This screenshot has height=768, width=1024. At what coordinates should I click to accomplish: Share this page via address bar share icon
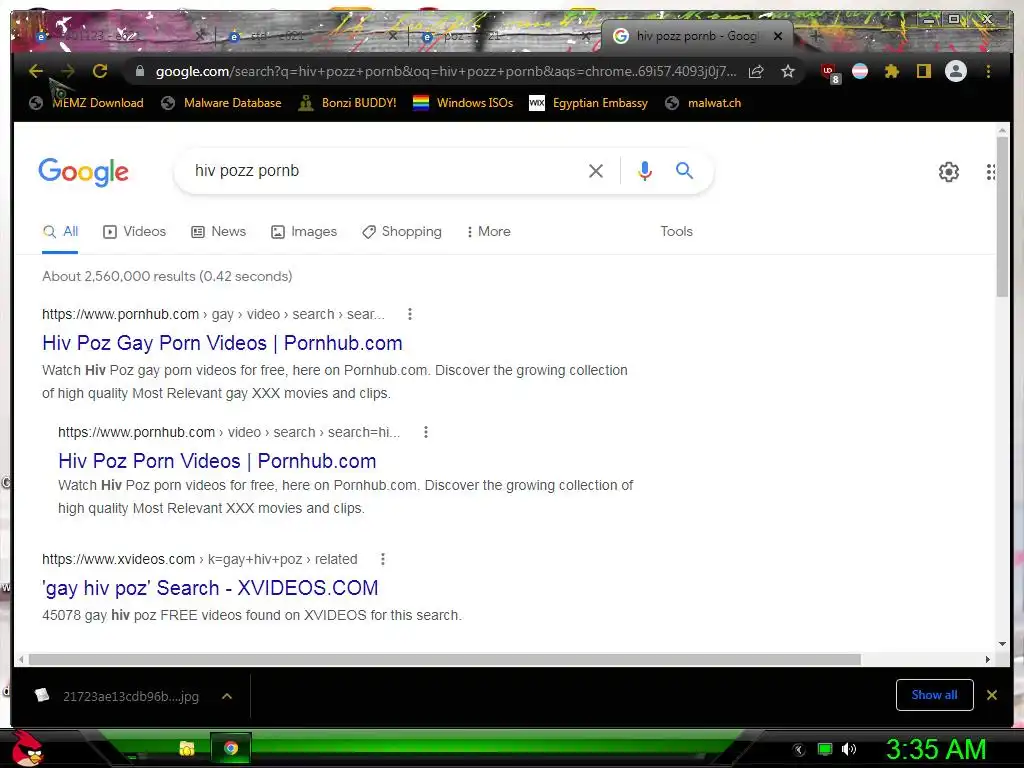point(756,71)
